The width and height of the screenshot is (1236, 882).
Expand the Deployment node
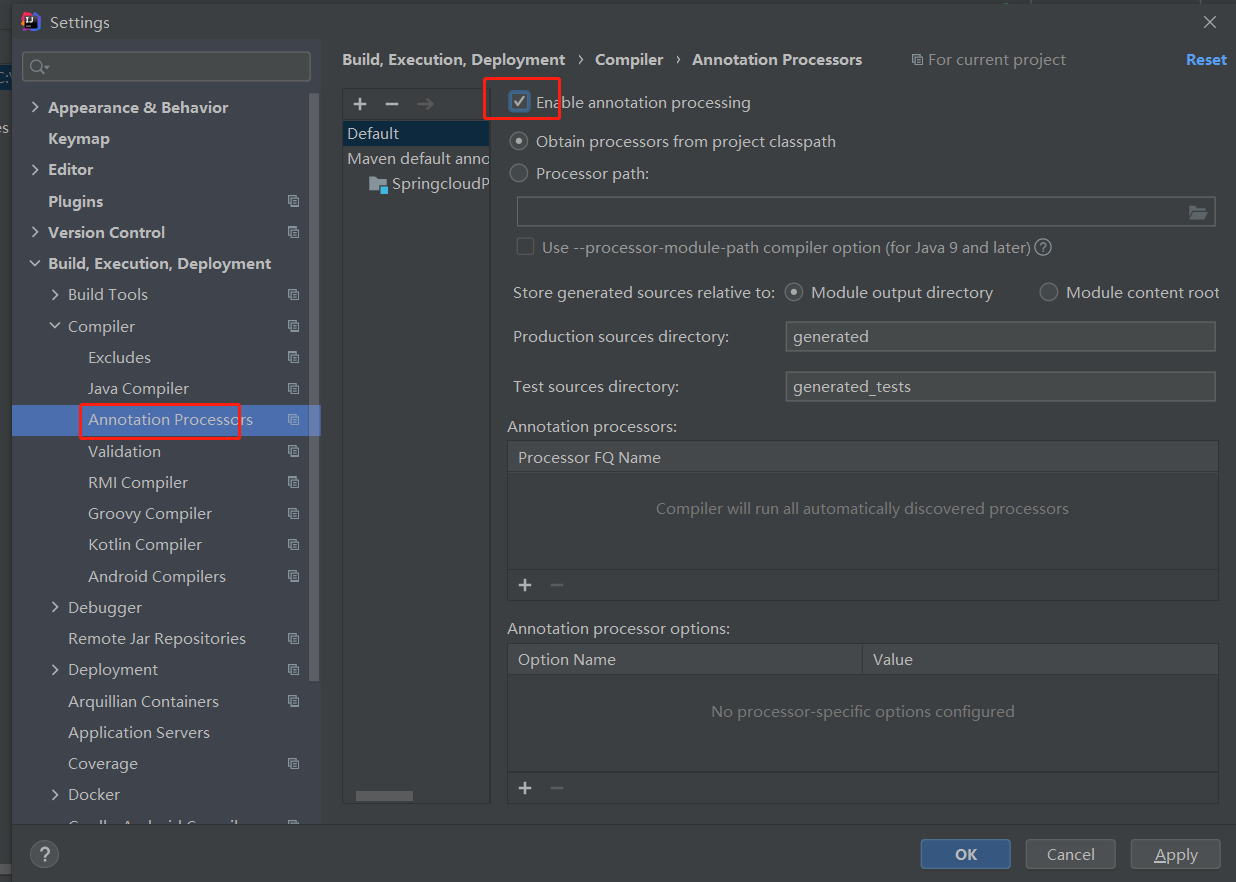pyautogui.click(x=56, y=669)
